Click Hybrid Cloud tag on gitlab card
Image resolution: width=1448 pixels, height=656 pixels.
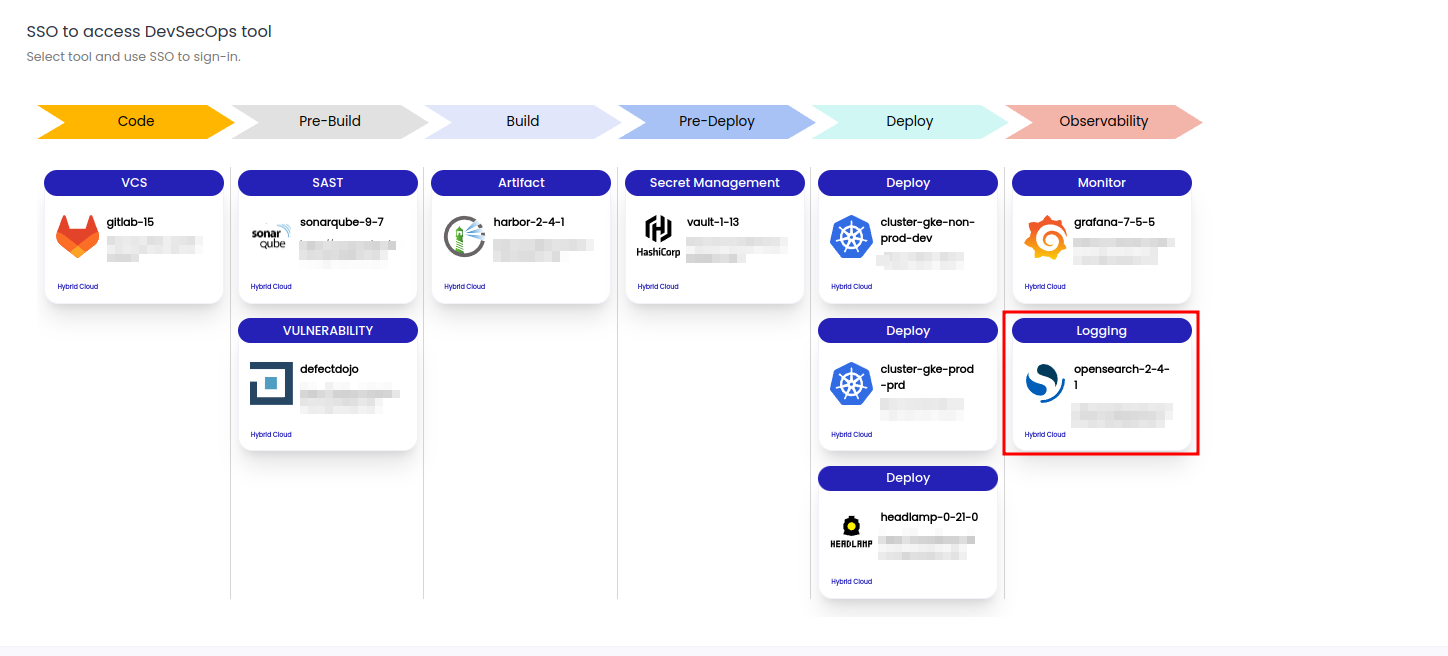tap(78, 287)
